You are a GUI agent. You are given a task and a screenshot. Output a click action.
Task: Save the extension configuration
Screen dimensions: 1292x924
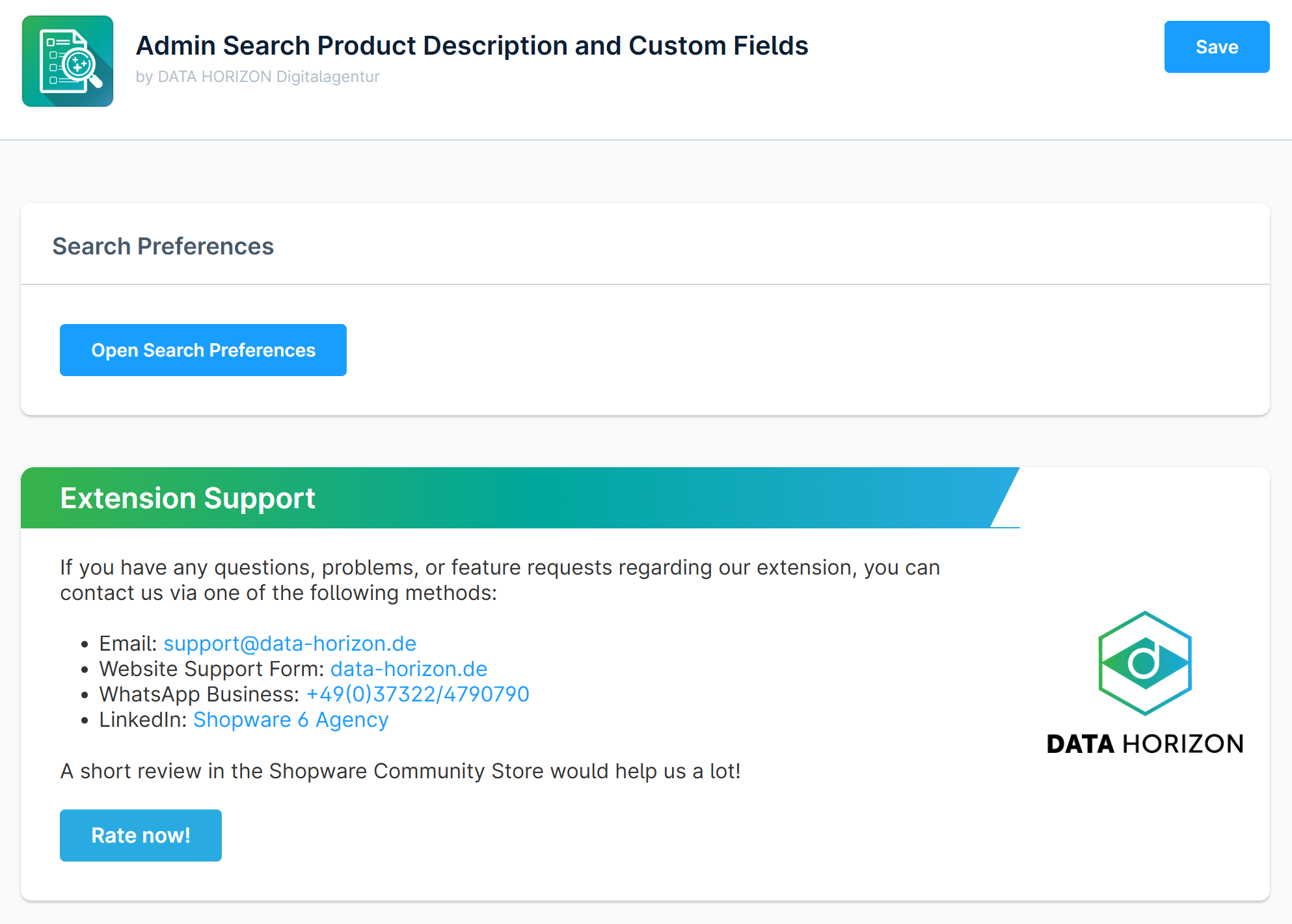point(1217,47)
